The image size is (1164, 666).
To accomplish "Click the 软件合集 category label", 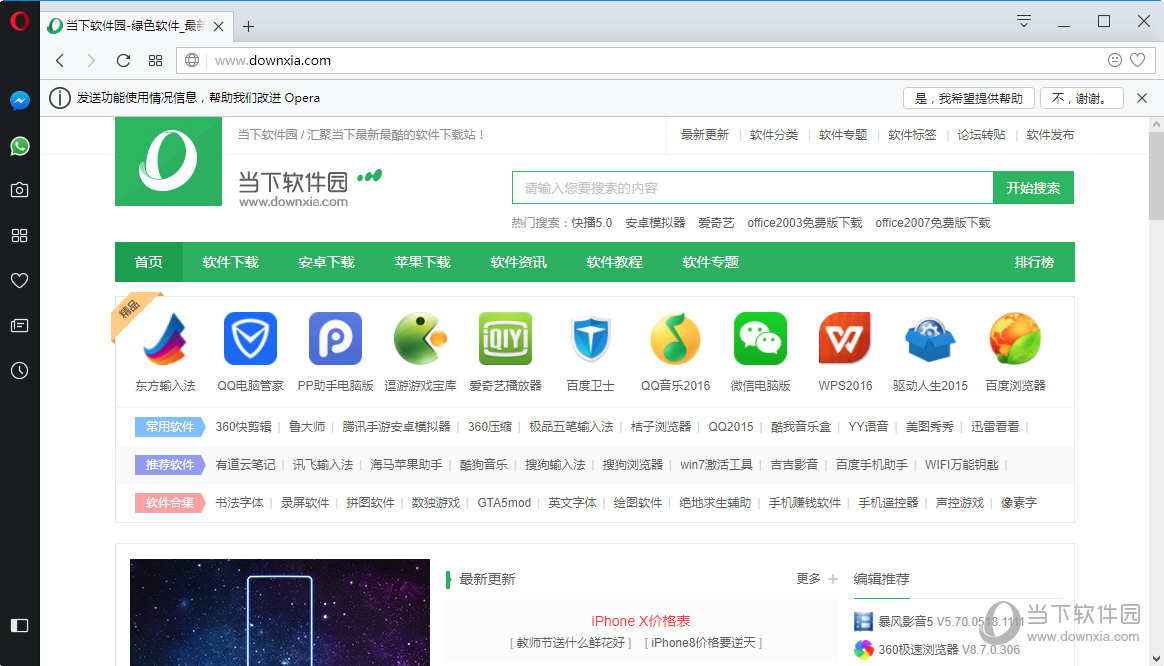I will click(x=169, y=503).
